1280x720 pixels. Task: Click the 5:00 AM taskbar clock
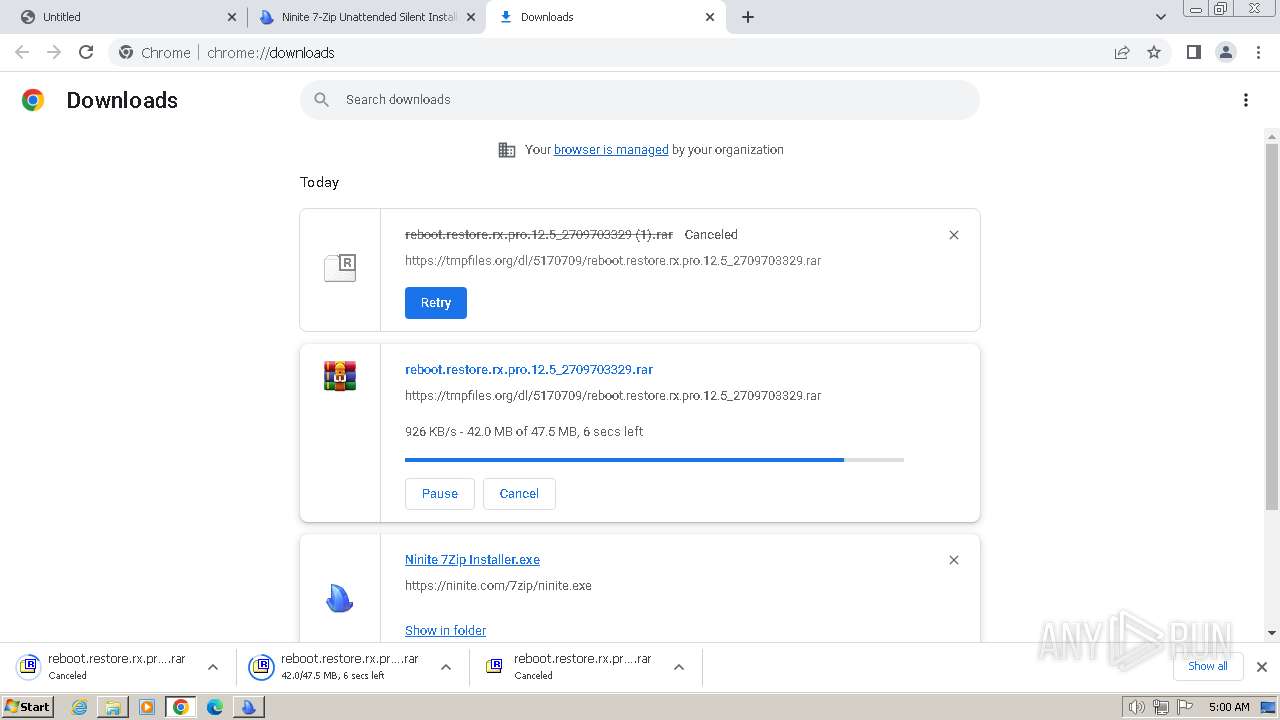[1229, 707]
